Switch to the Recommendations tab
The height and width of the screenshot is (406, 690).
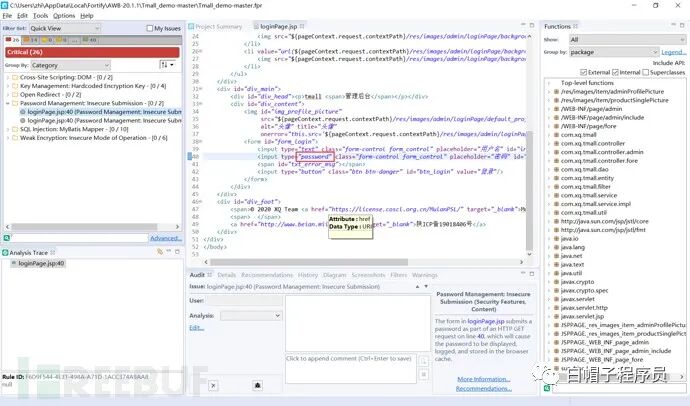tap(267, 275)
